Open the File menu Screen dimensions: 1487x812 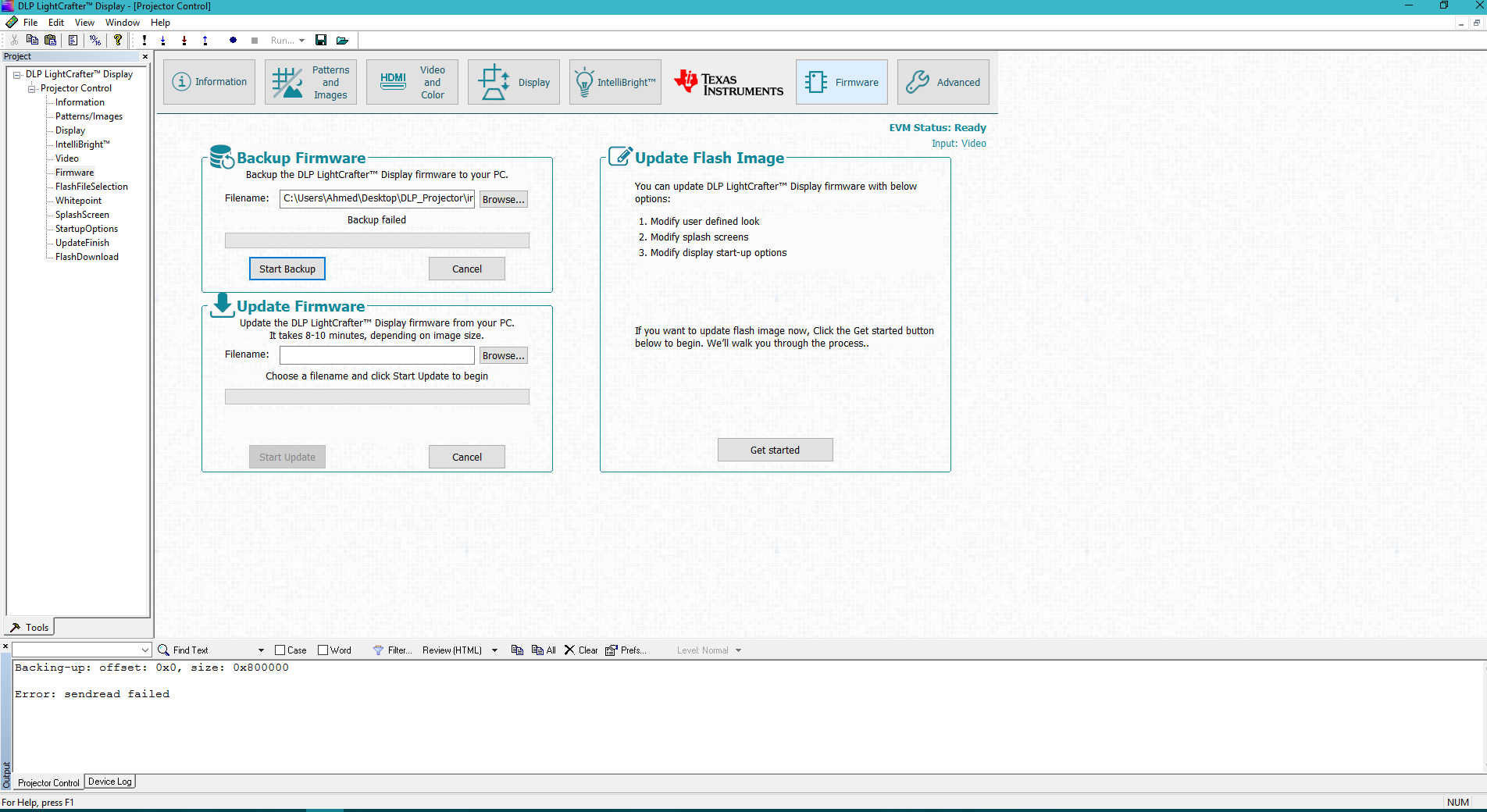click(30, 23)
